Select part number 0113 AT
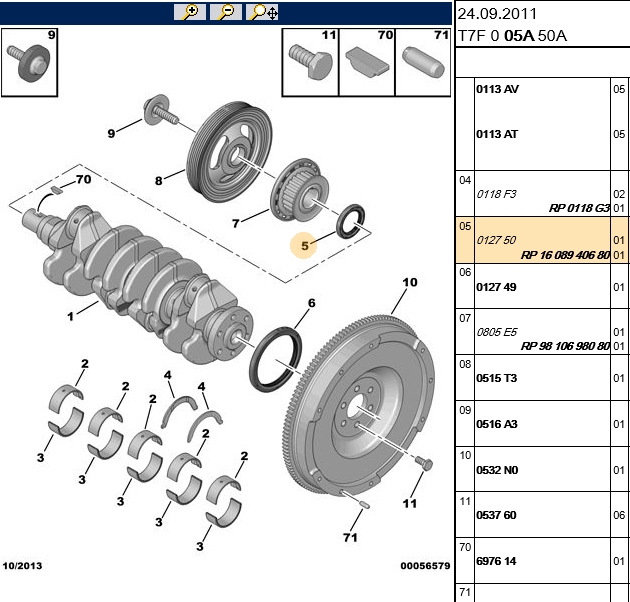This screenshot has height=602, width=630. pyautogui.click(x=497, y=134)
